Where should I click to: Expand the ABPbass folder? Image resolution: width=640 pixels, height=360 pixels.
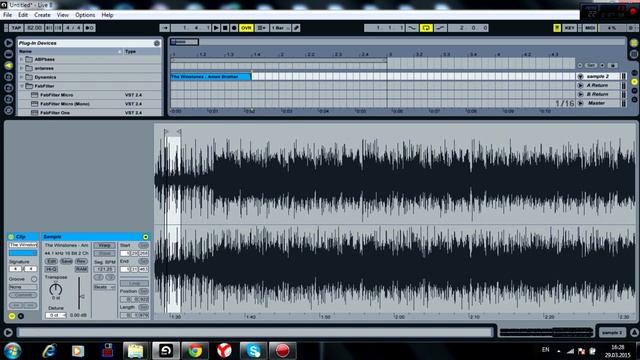click(x=21, y=59)
